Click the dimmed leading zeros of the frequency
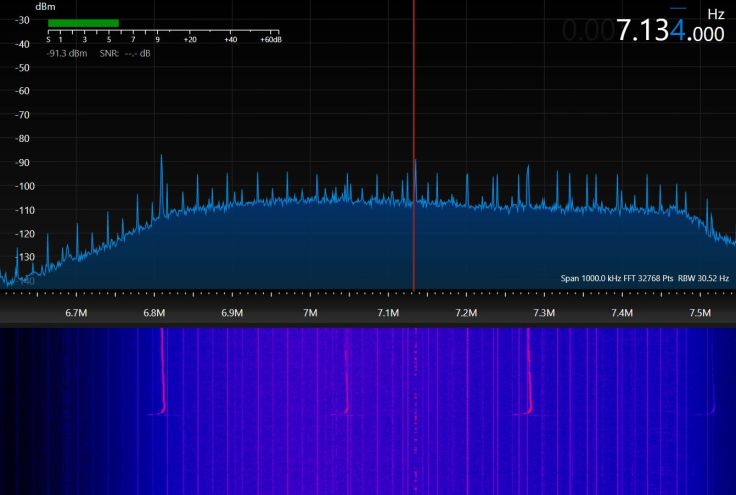The image size is (736, 495). click(x=587, y=31)
